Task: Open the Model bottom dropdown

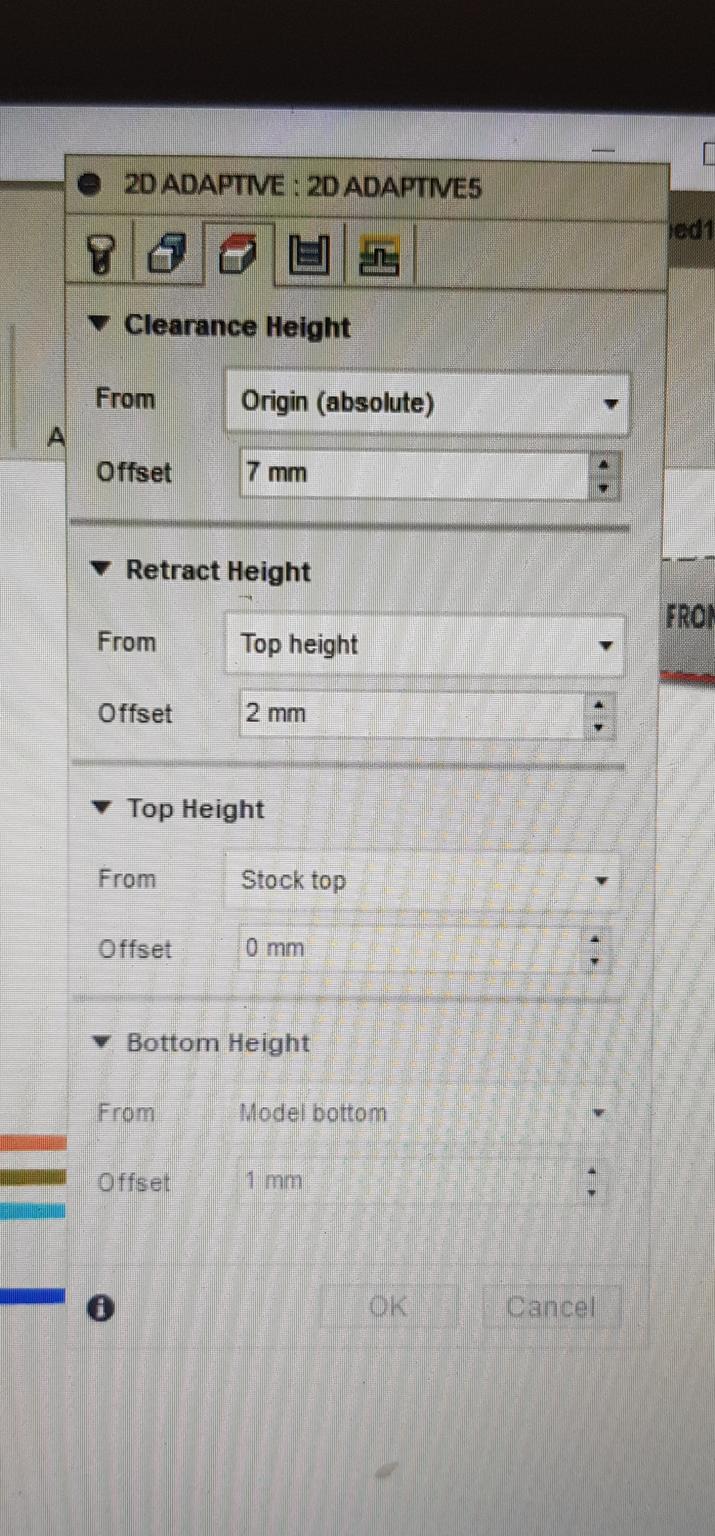Action: [417, 1113]
